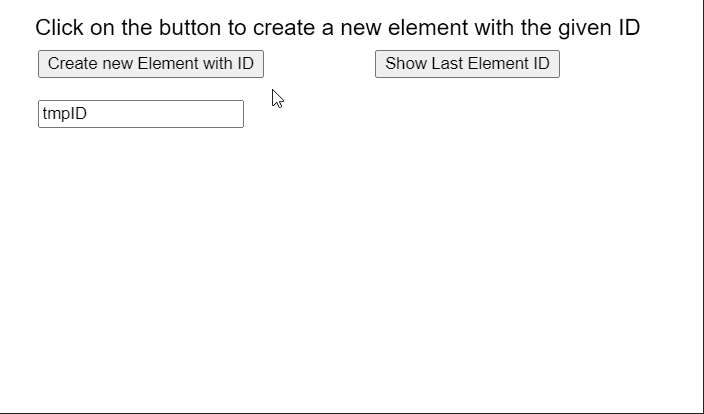The height and width of the screenshot is (414, 704).
Task: Click the word 'Create' on the left button
Action: coord(73,64)
